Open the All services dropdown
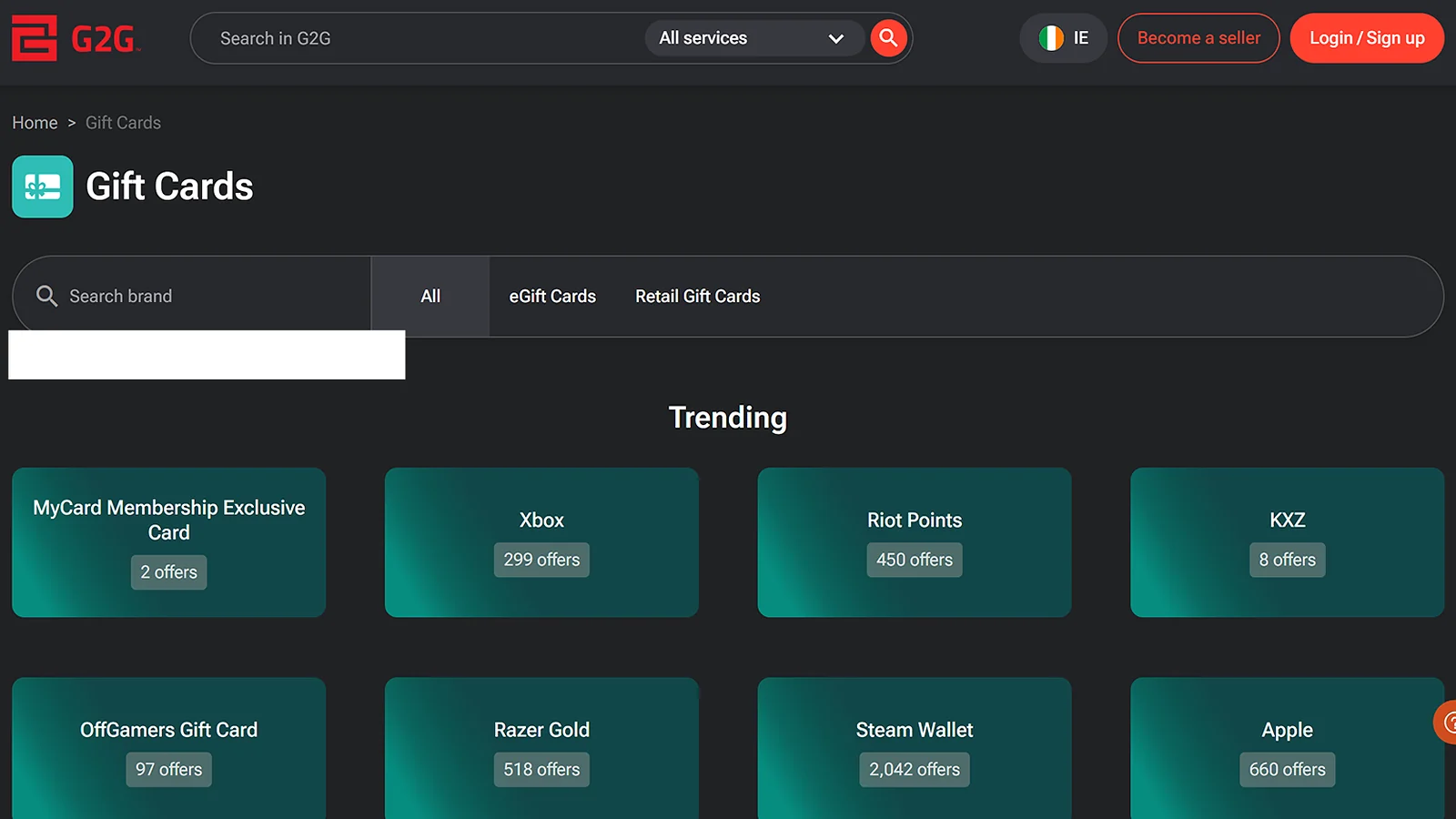 (x=753, y=38)
